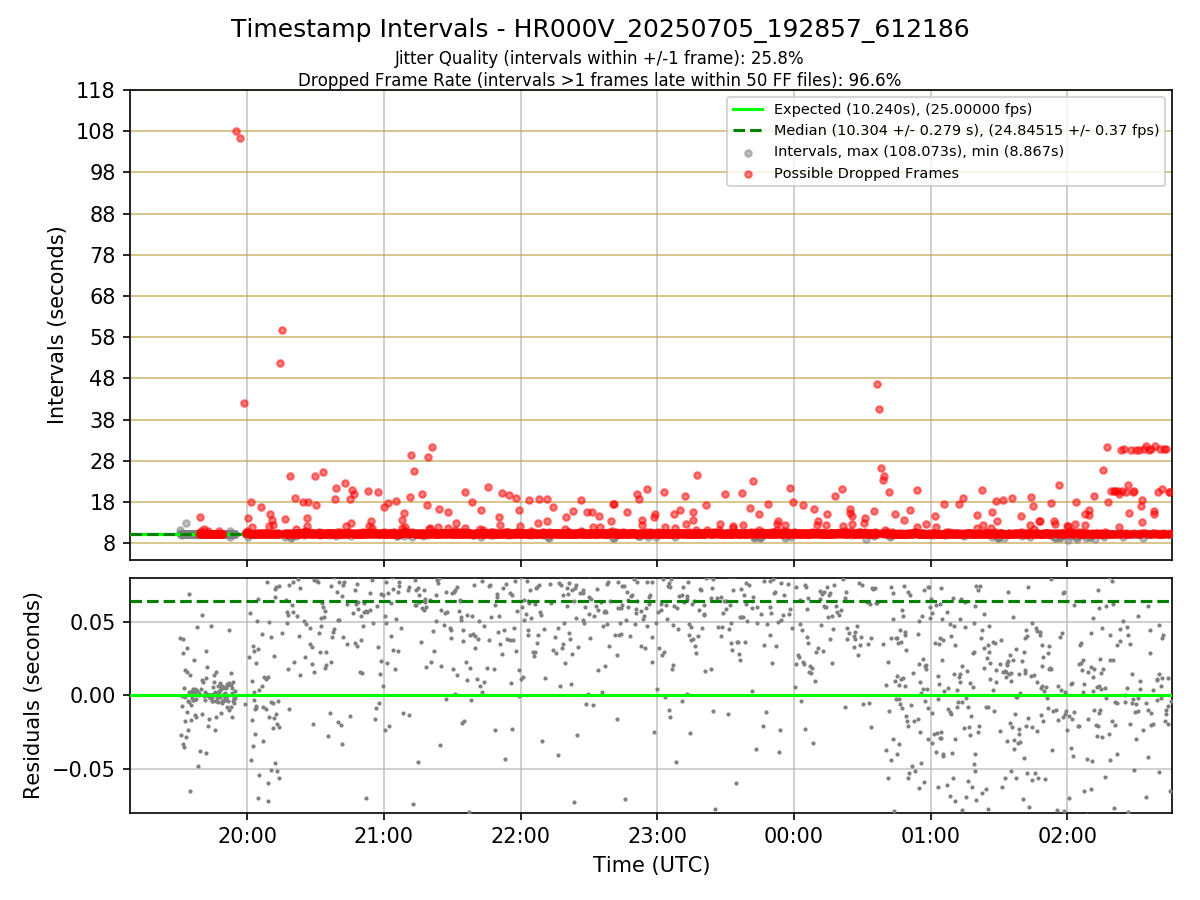Select the 18 tick label on intervals axis
Image resolution: width=1200 pixels, height=900 pixels.
[102, 502]
